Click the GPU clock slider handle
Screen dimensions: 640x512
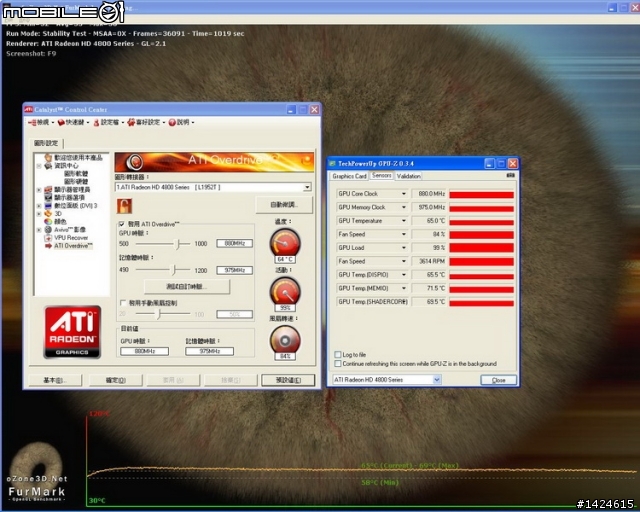pos(178,244)
